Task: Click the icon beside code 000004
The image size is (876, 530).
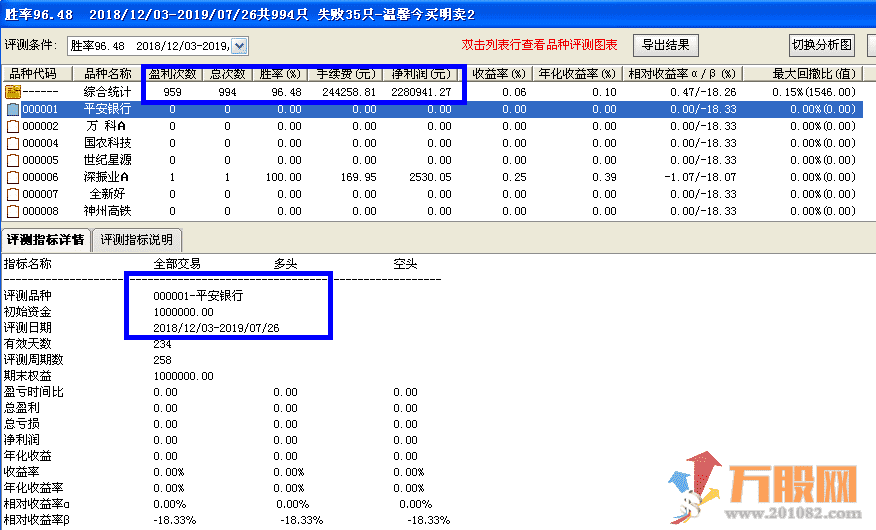Action: point(12,144)
